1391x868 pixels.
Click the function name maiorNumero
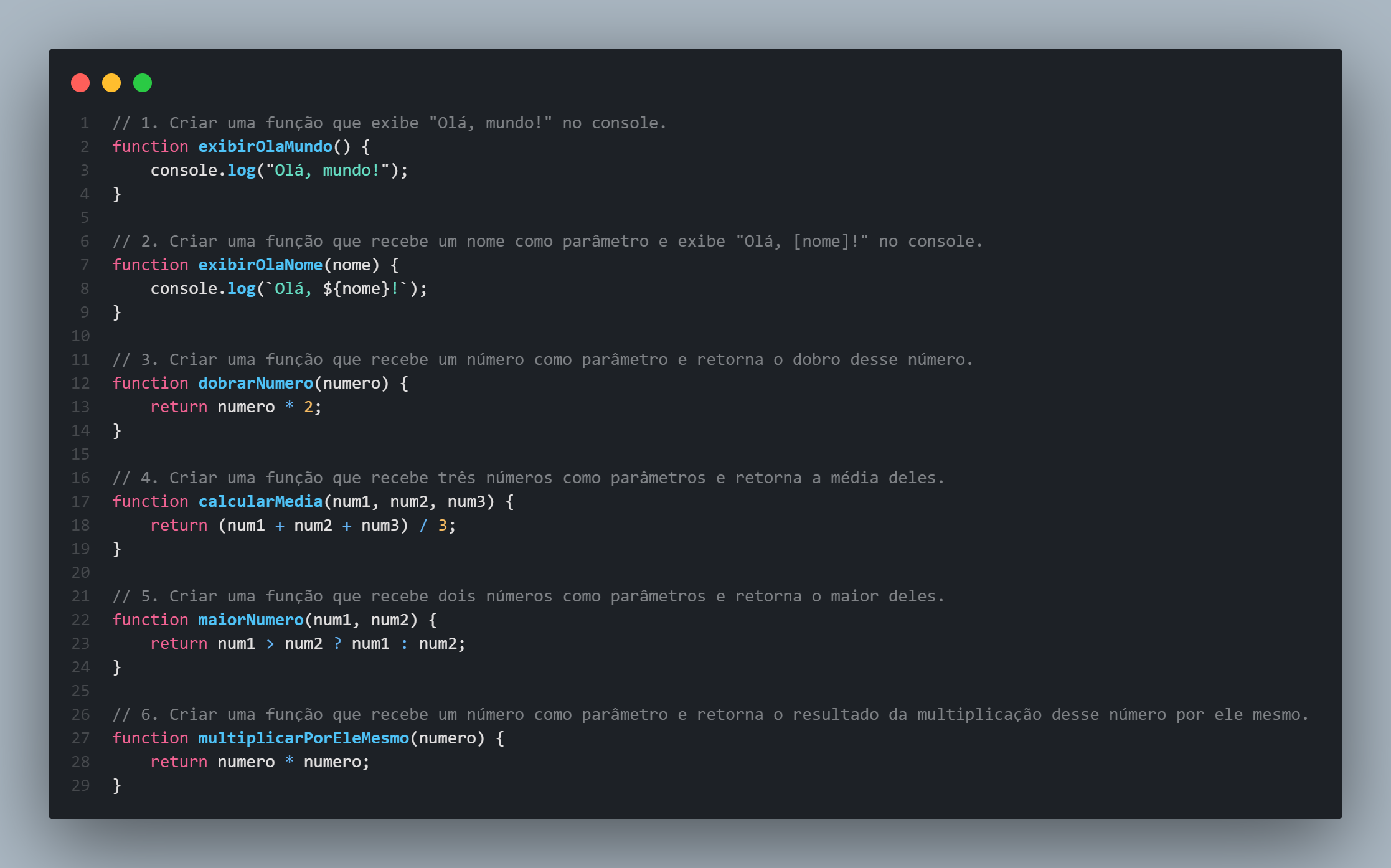pyautogui.click(x=251, y=620)
